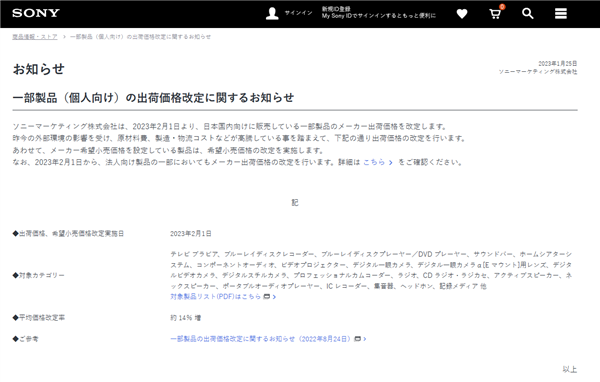Open the search magnifier
The image size is (600, 382).
click(528, 13)
